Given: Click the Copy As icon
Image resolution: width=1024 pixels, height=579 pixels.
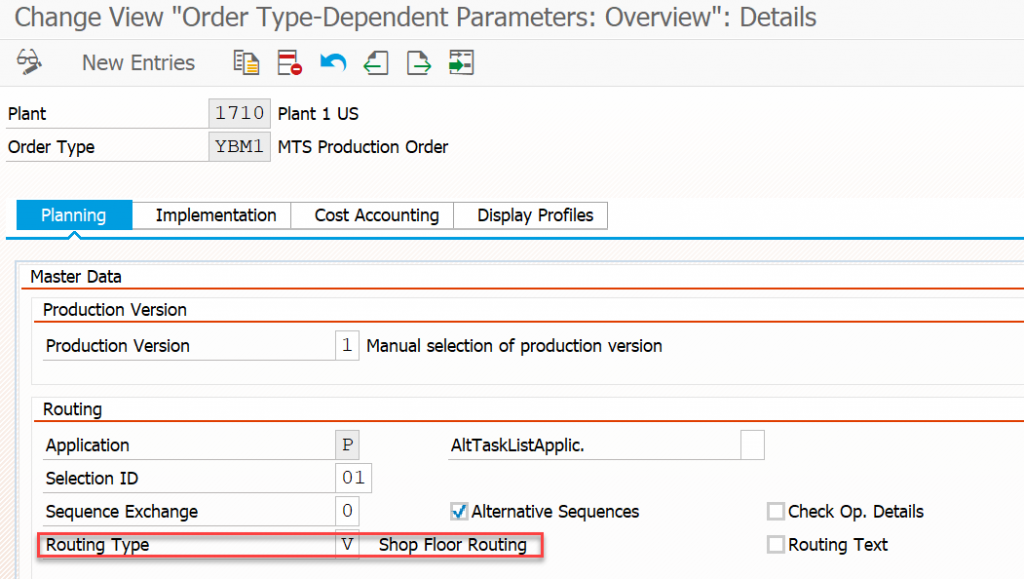Looking at the screenshot, I should [x=246, y=63].
